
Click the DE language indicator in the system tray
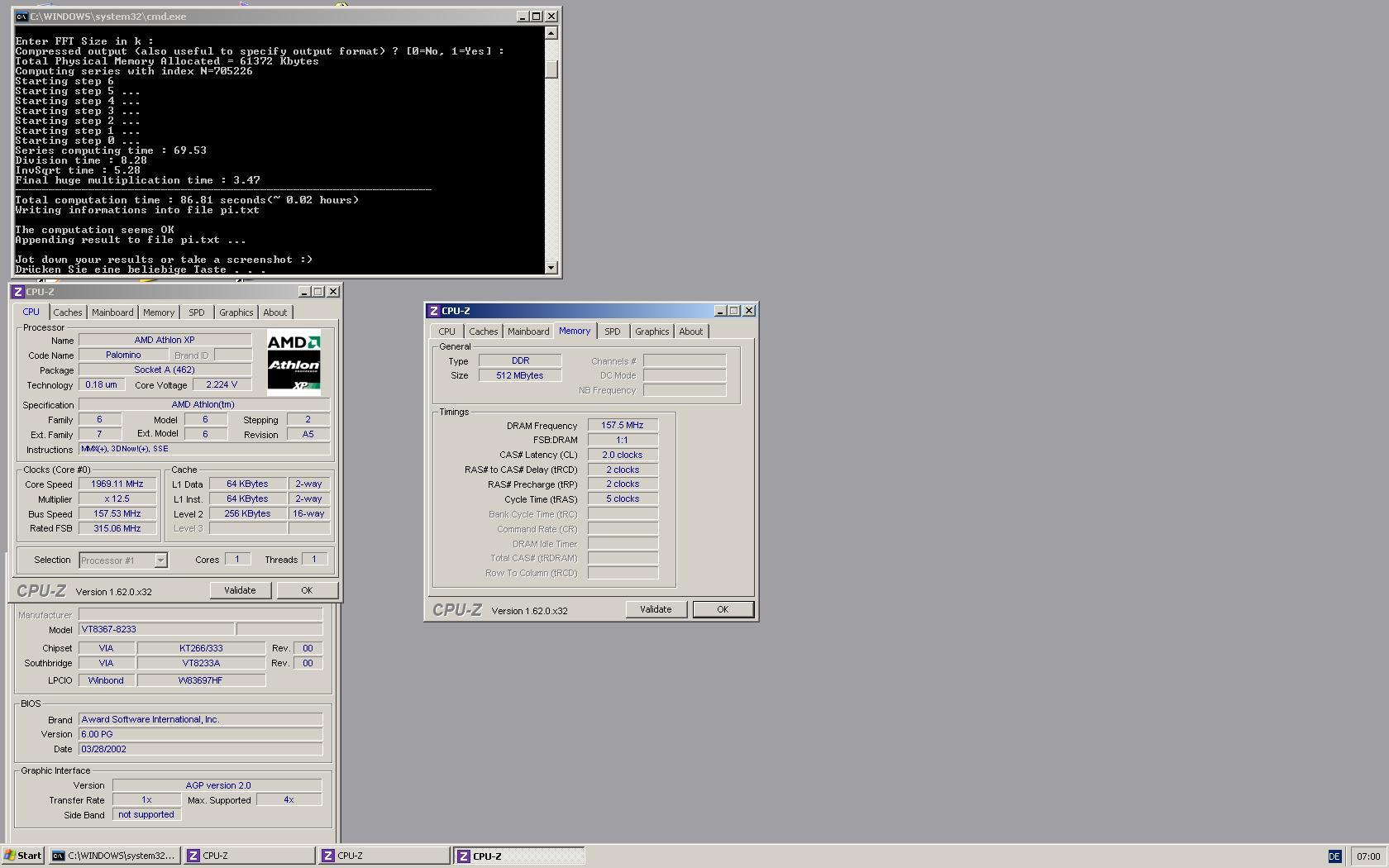coord(1334,856)
